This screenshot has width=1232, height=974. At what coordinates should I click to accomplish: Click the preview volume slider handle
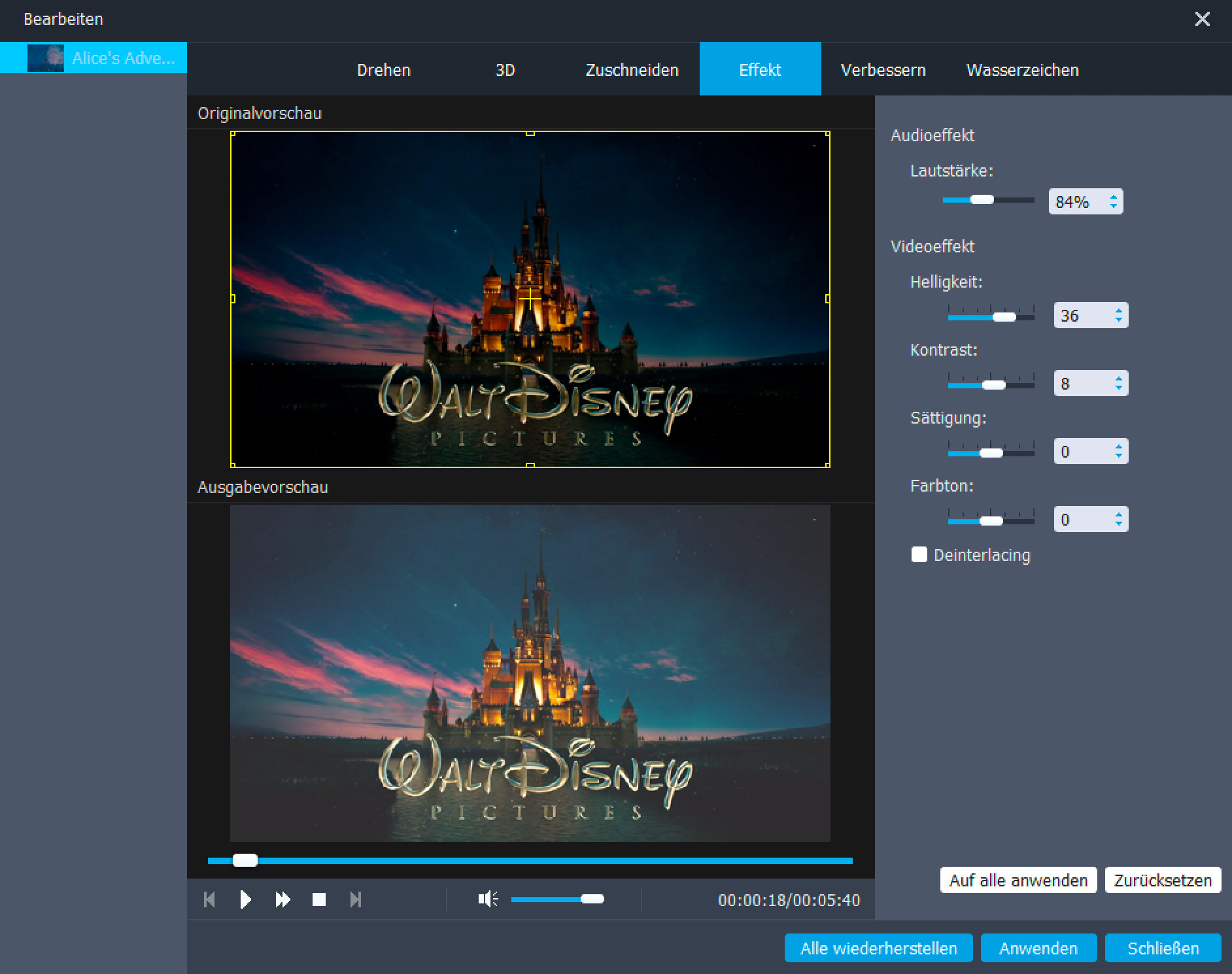(592, 899)
